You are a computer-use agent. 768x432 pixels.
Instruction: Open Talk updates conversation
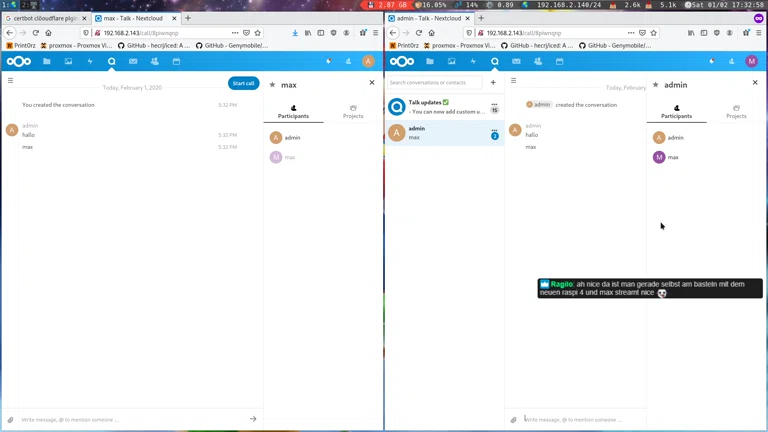pyautogui.click(x=444, y=107)
